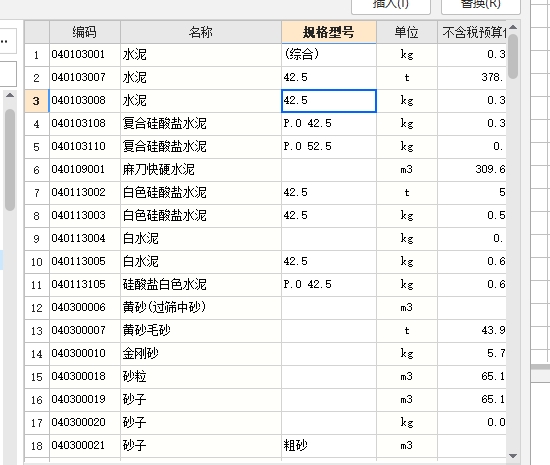
Task: Click unit kg cell in row 17
Action: click(407, 423)
